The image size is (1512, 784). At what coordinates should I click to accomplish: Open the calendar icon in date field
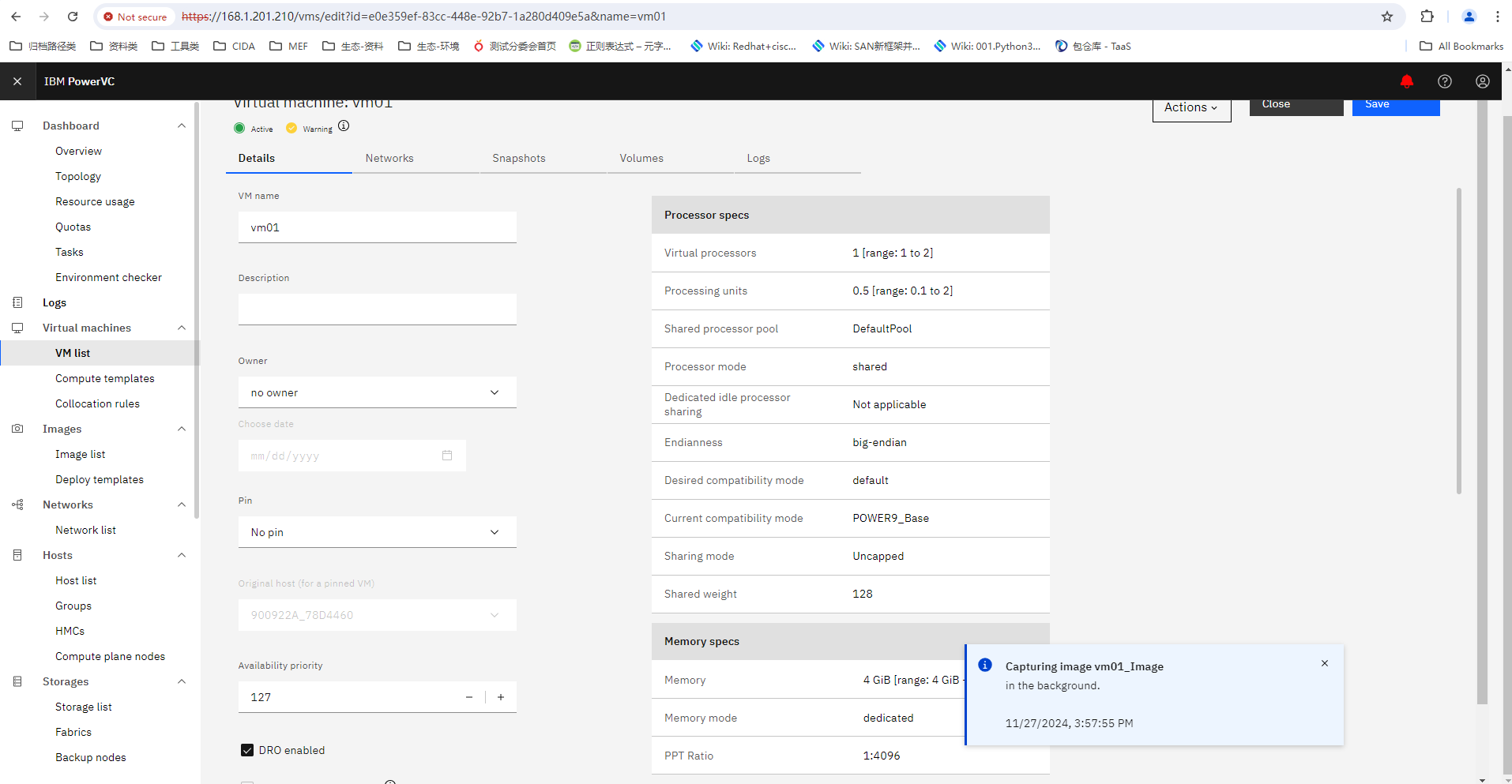pyautogui.click(x=447, y=456)
